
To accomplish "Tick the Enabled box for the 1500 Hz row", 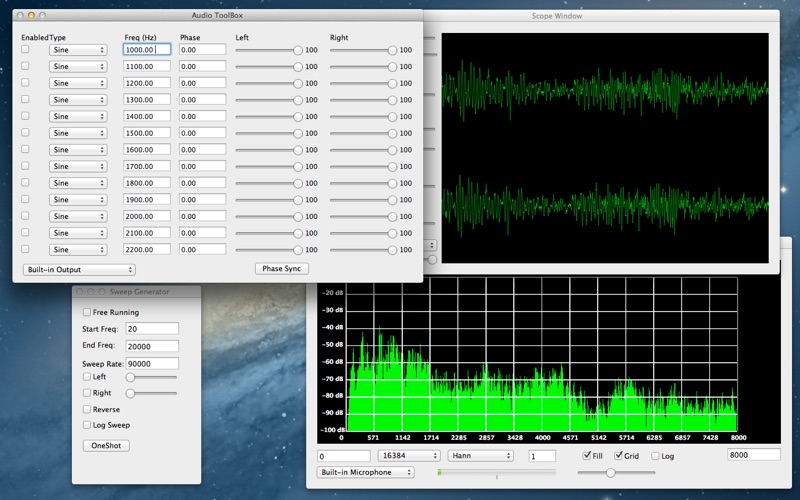I will point(26,133).
